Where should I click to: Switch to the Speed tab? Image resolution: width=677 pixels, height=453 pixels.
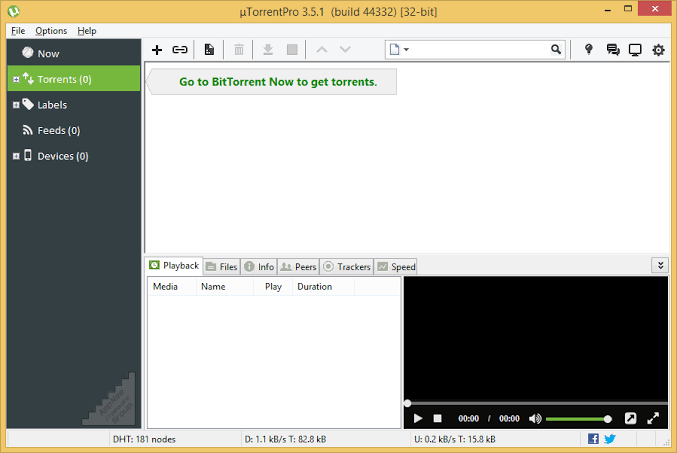pyautogui.click(x=396, y=267)
